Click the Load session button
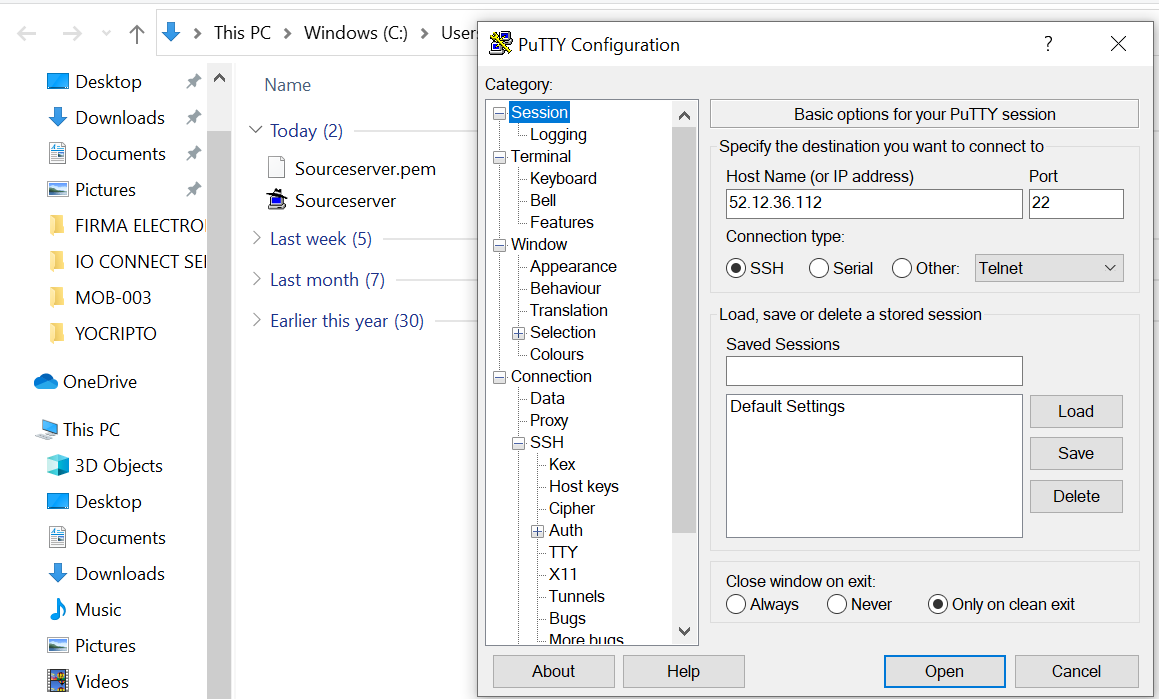Viewport: 1159px width, 699px height. [1075, 411]
